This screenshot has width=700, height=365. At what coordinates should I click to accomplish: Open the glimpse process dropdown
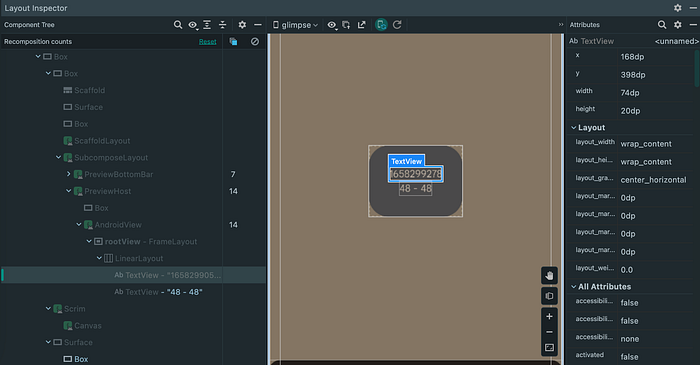coord(296,25)
